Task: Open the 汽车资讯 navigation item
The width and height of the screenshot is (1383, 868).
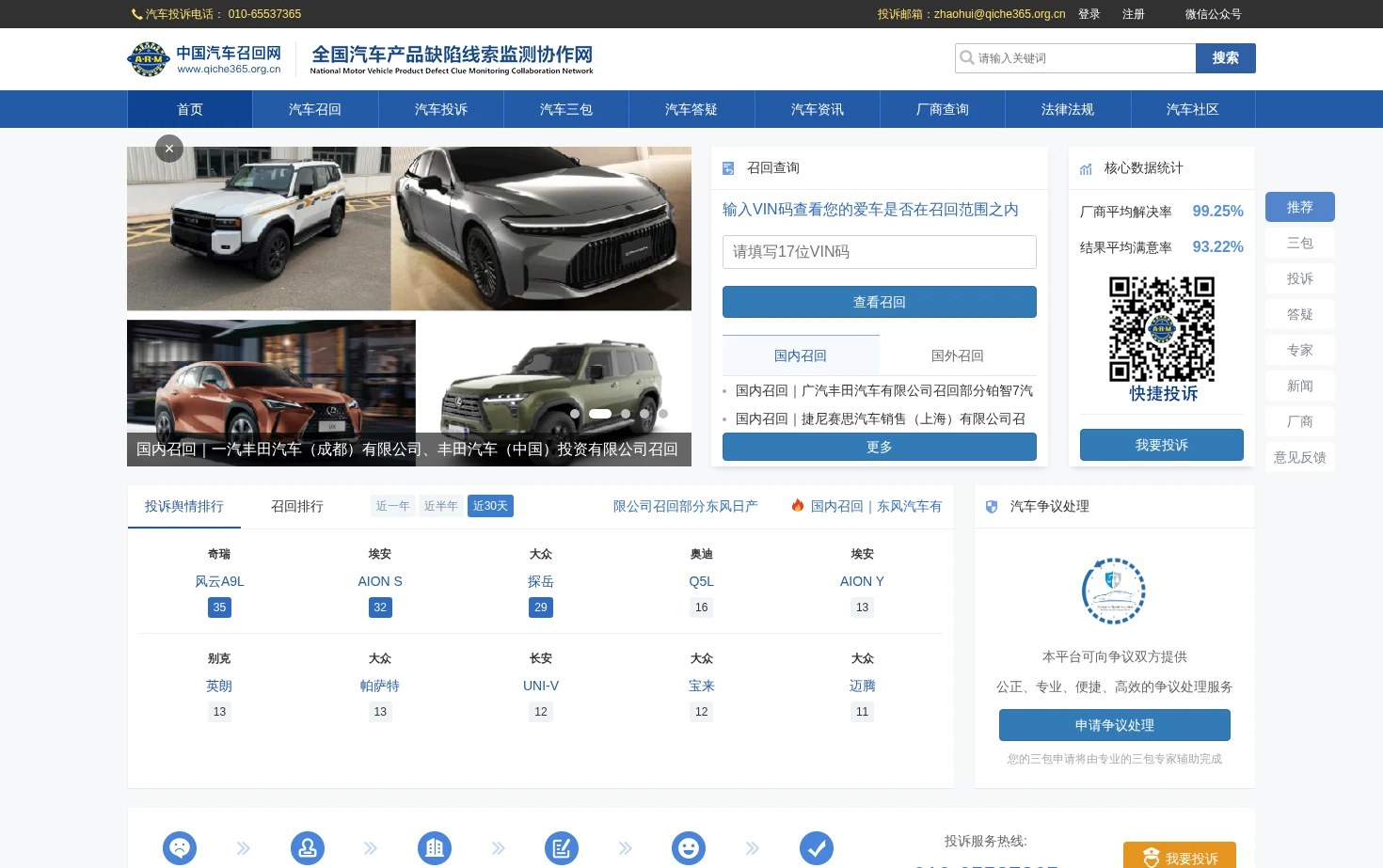Action: [x=818, y=109]
